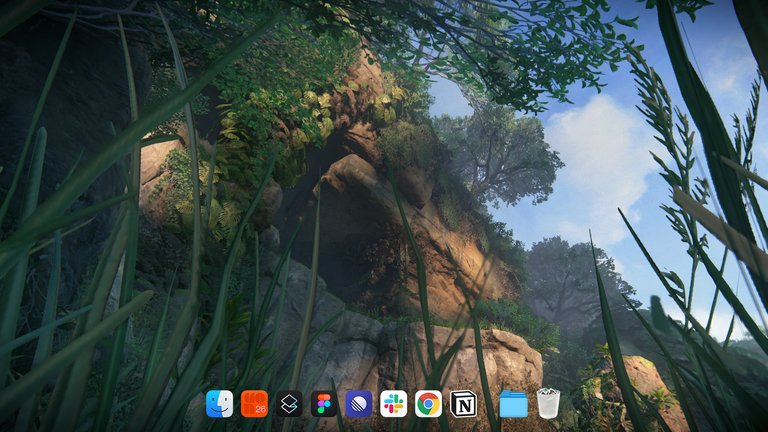This screenshot has height=432, width=768.
Task: Open Slack from the dock
Action: (x=393, y=404)
